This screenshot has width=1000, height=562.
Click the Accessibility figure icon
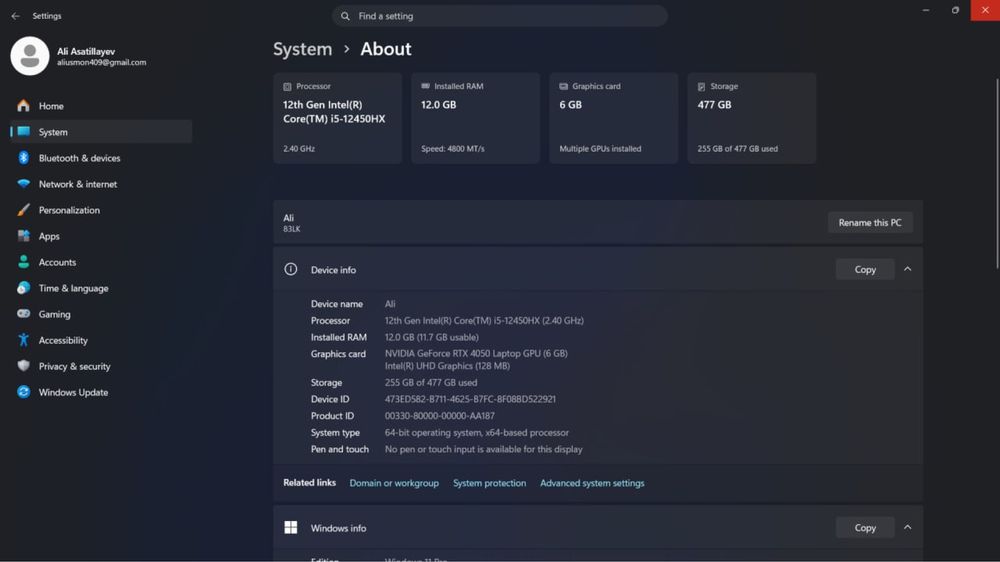(24, 340)
